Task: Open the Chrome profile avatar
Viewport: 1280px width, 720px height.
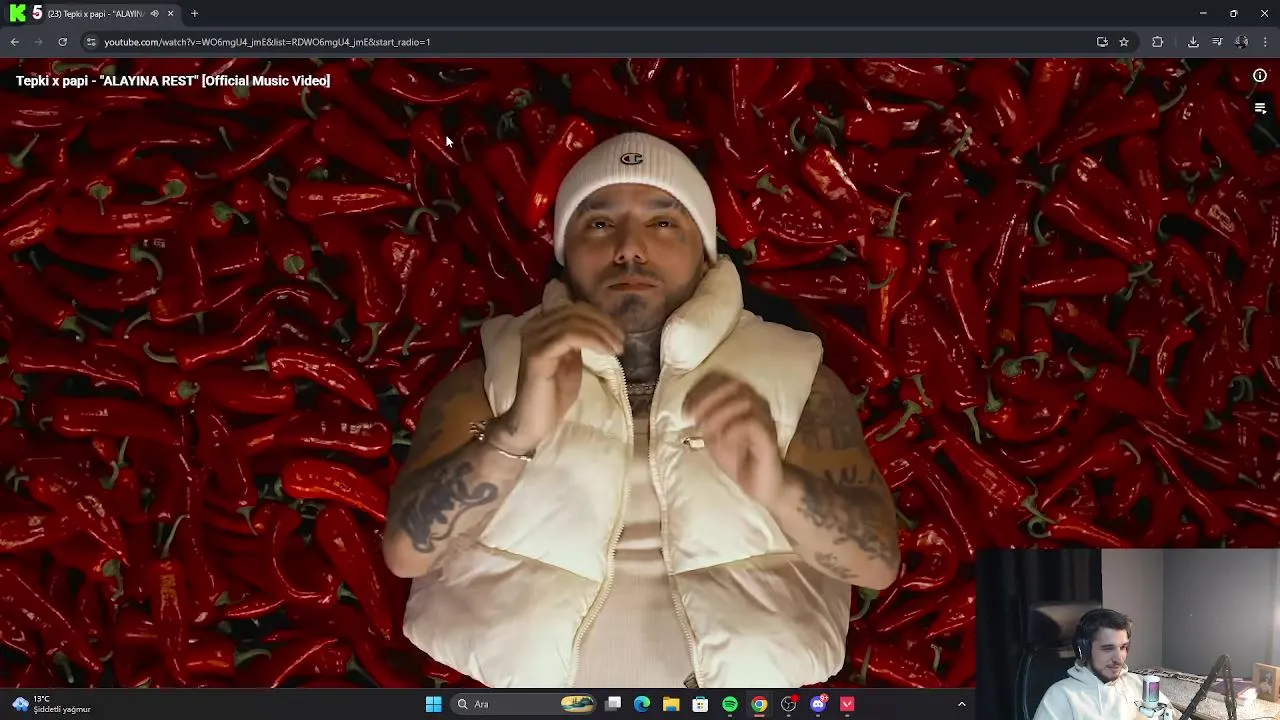Action: pos(1241,42)
